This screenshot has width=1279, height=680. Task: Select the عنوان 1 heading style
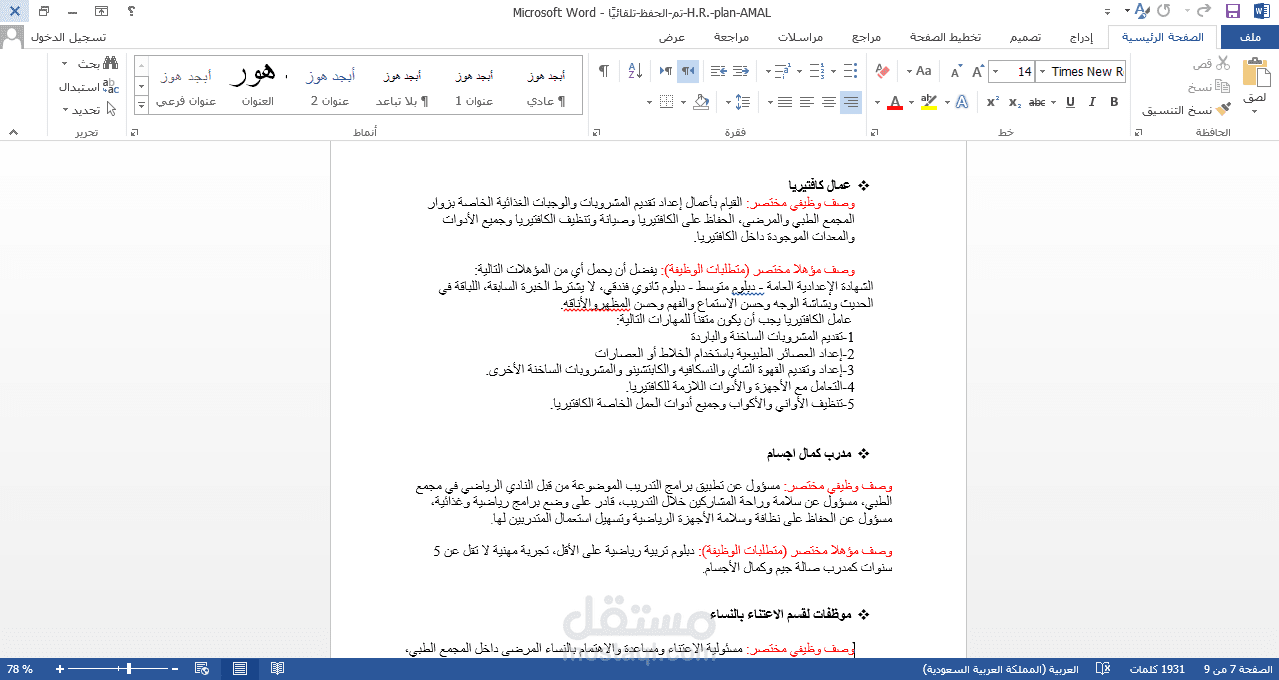click(473, 86)
